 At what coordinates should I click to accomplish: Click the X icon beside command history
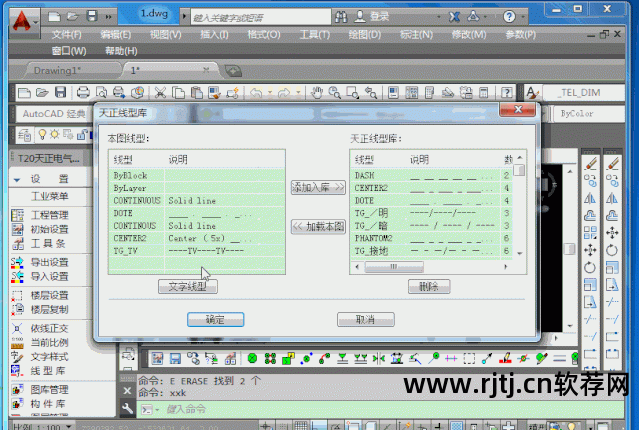[127, 391]
